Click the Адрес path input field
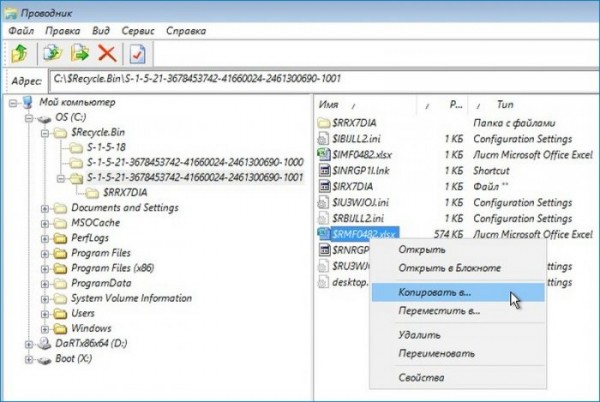This screenshot has width=600, height=402. [x=324, y=80]
